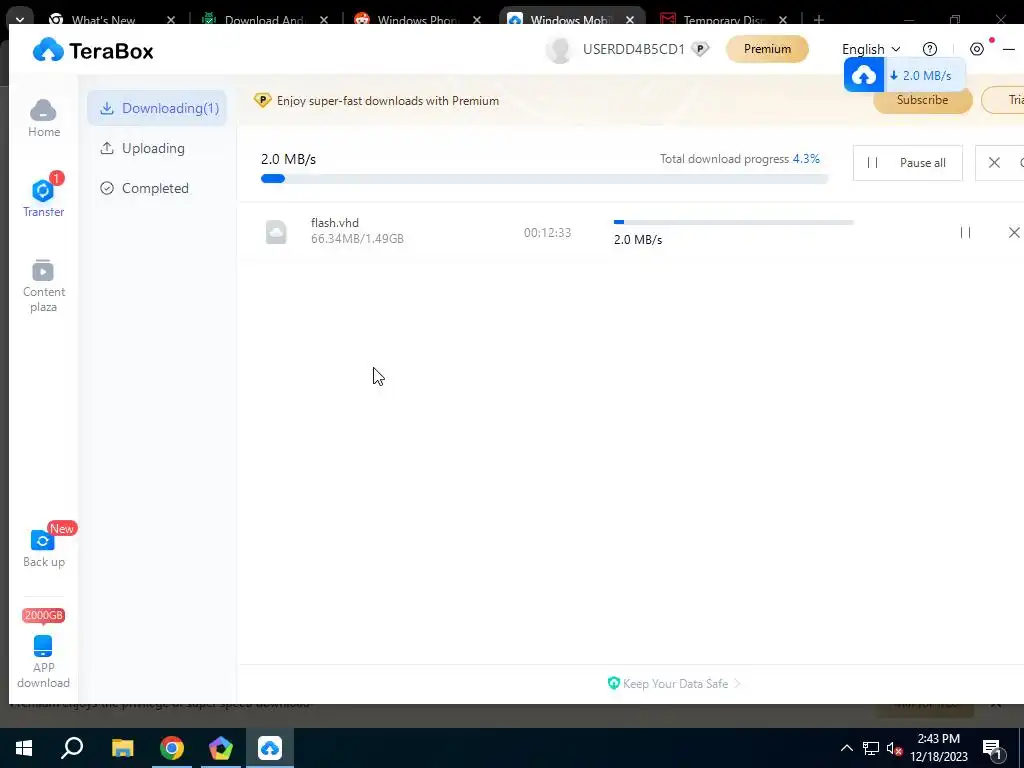Click the floating cloud upload icon
This screenshot has width=1024, height=768.
coord(863,75)
